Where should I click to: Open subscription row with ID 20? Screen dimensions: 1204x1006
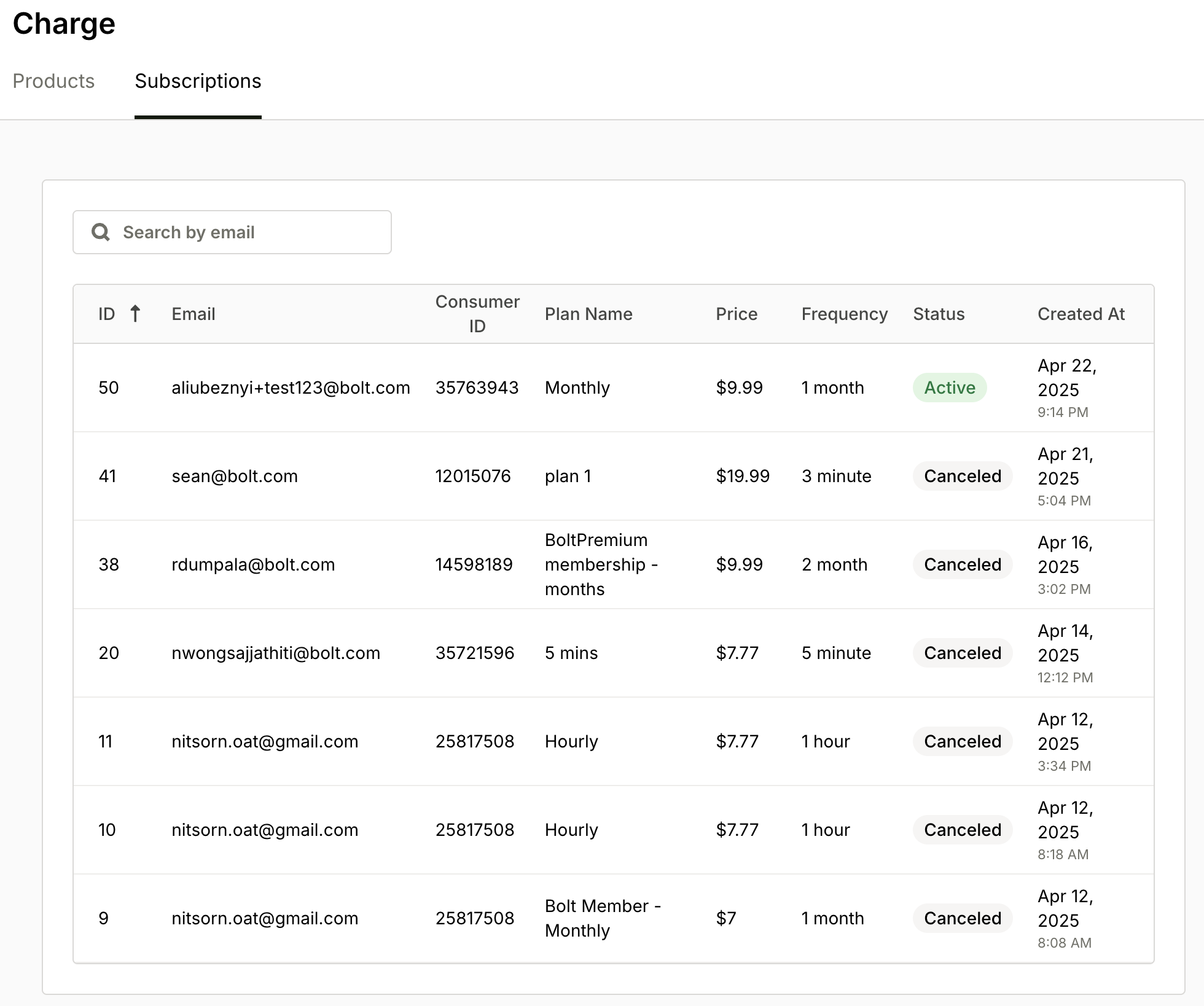(x=614, y=653)
